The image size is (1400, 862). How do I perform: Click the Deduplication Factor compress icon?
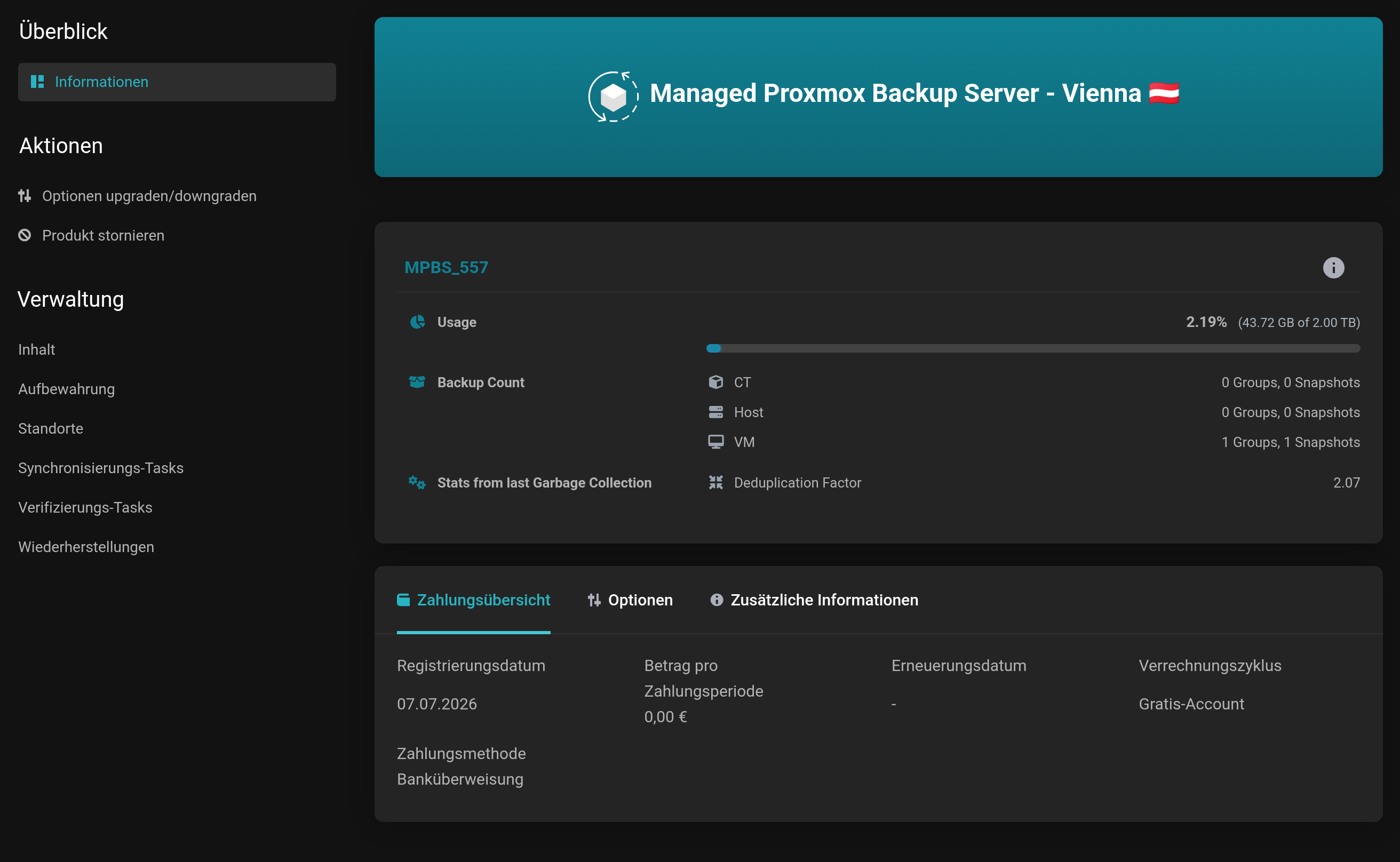click(x=715, y=482)
